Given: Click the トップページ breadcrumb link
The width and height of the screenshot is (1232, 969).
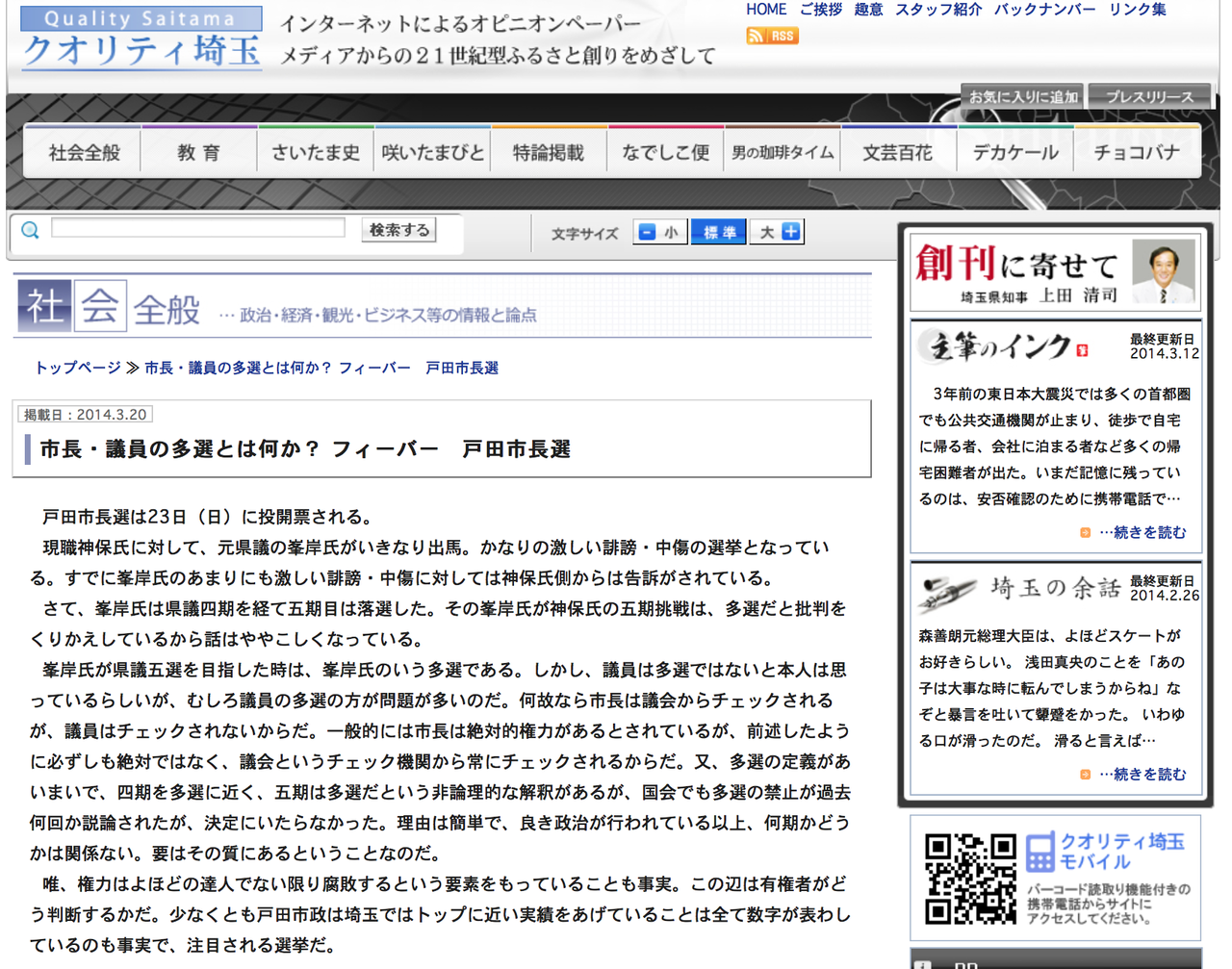Looking at the screenshot, I should (x=78, y=368).
